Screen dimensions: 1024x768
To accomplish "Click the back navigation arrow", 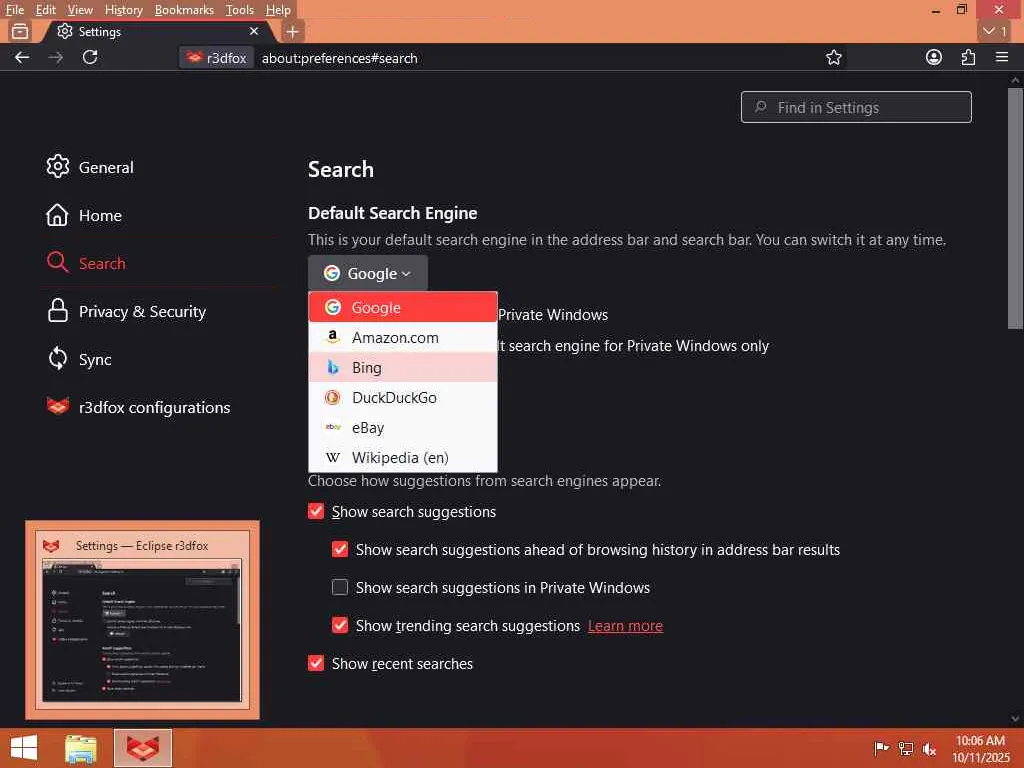I will 22,57.
